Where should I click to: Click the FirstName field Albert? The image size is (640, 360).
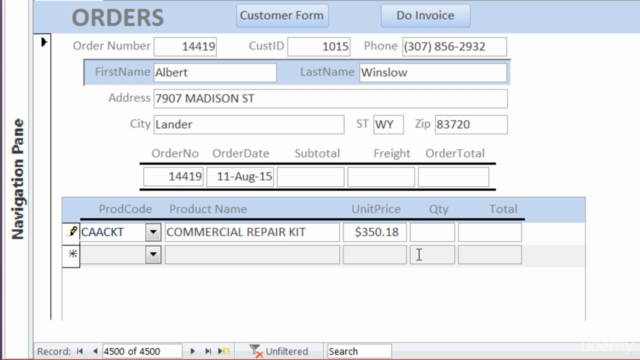tap(215, 73)
